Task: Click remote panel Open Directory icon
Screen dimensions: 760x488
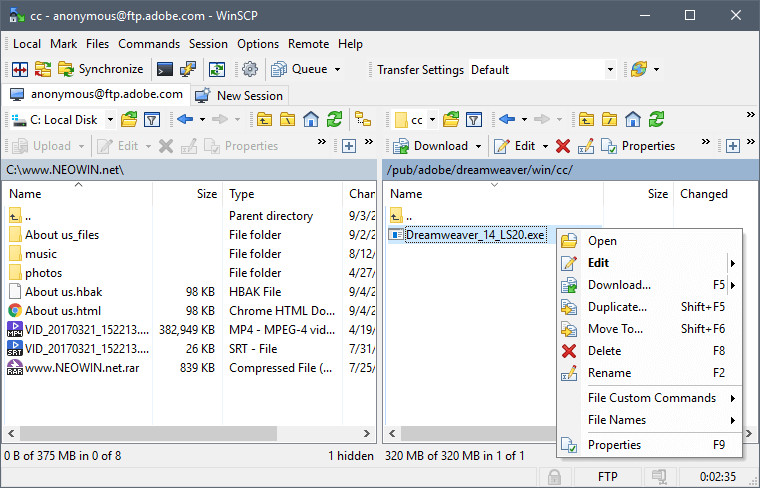Action: coord(451,119)
